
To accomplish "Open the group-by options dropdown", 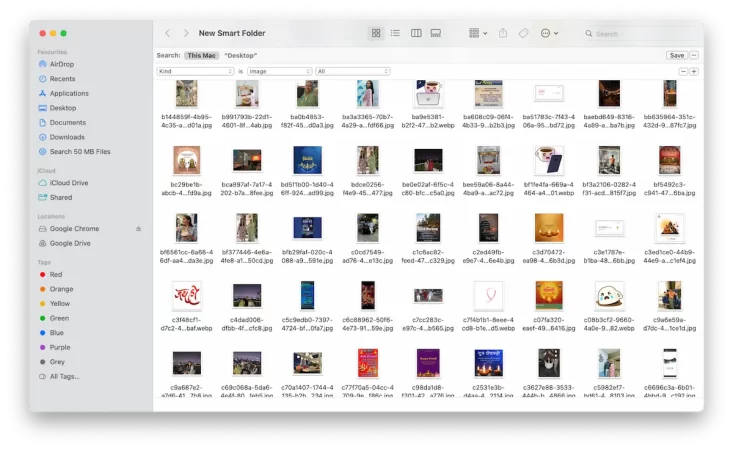I will pyautogui.click(x=478, y=33).
